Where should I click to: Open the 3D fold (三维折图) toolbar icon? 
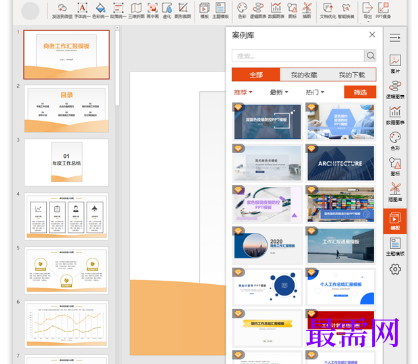point(136,8)
